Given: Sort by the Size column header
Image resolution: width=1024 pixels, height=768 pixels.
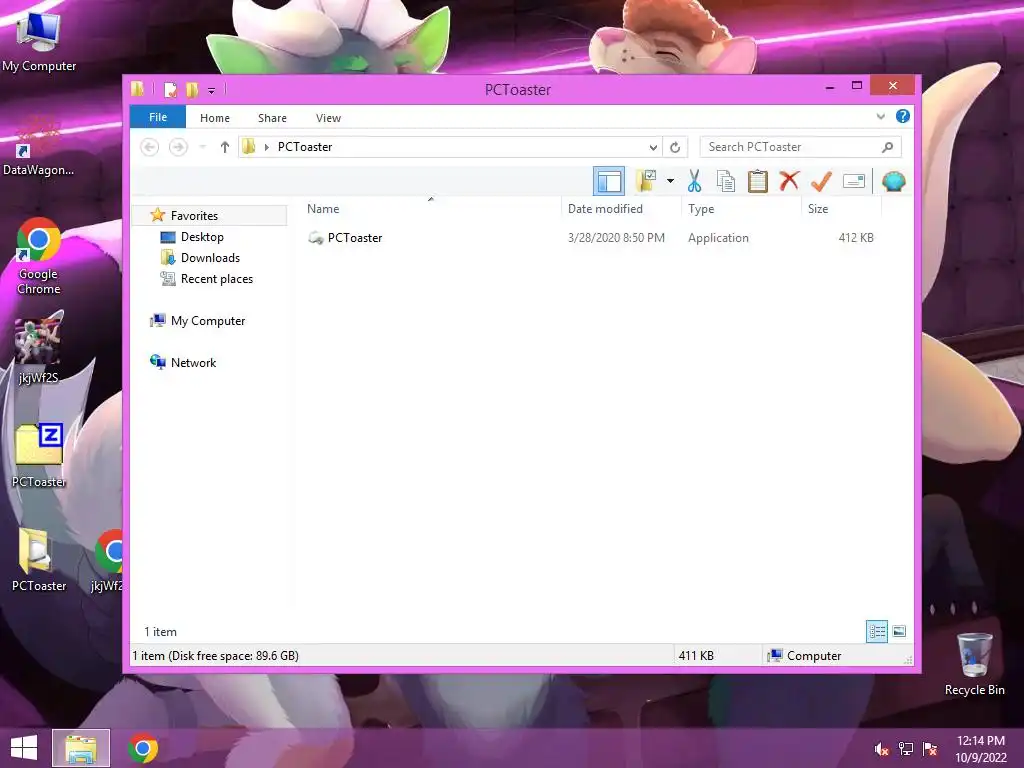Looking at the screenshot, I should click(x=841, y=209).
